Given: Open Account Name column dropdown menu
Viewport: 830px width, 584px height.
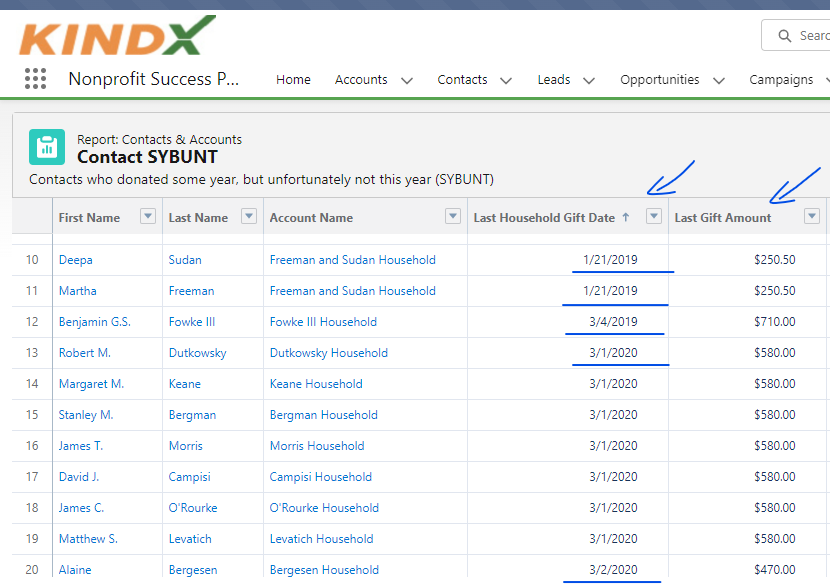Looking at the screenshot, I should click(454, 217).
